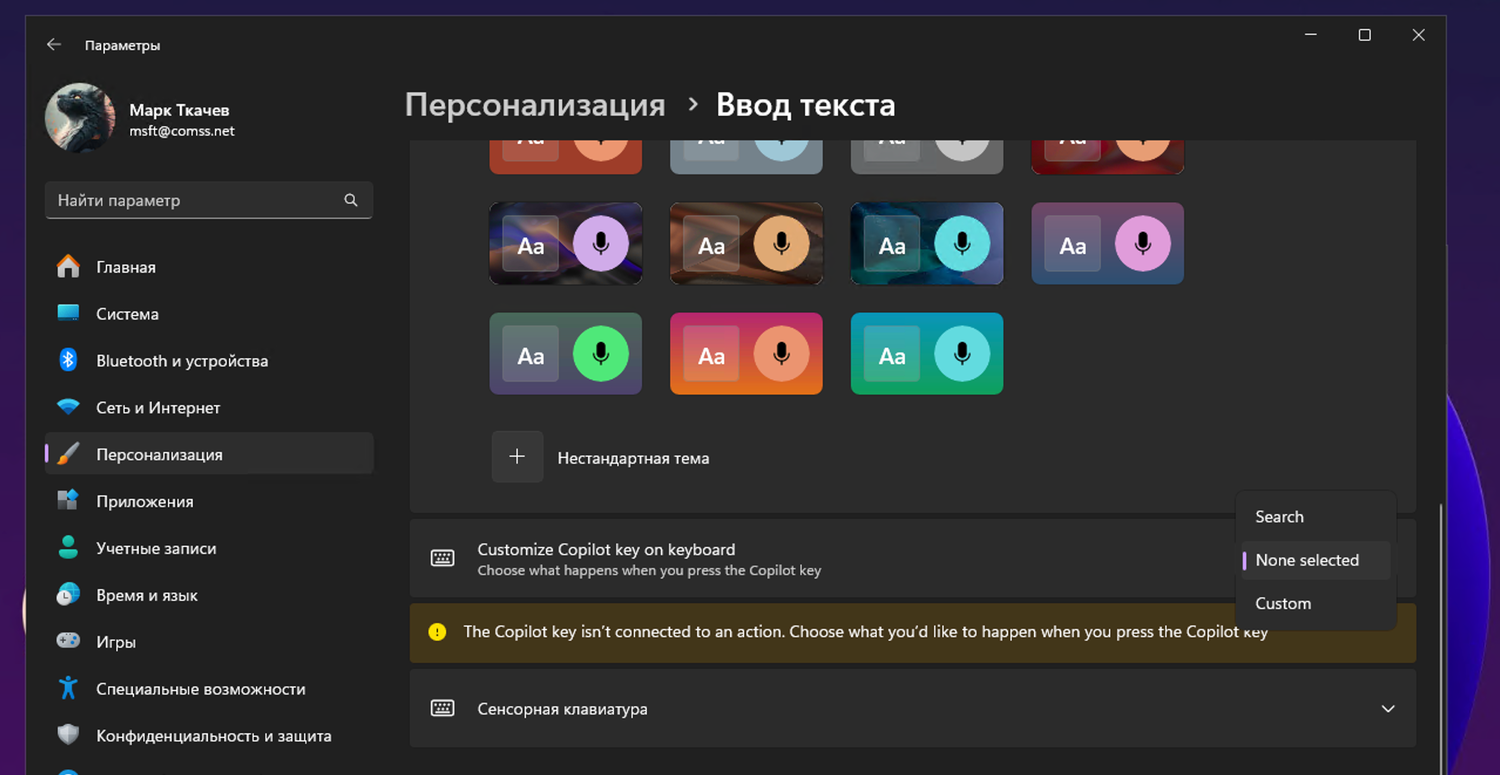Open Главная via the home icon
Image resolution: width=1500 pixels, height=775 pixels.
point(68,267)
